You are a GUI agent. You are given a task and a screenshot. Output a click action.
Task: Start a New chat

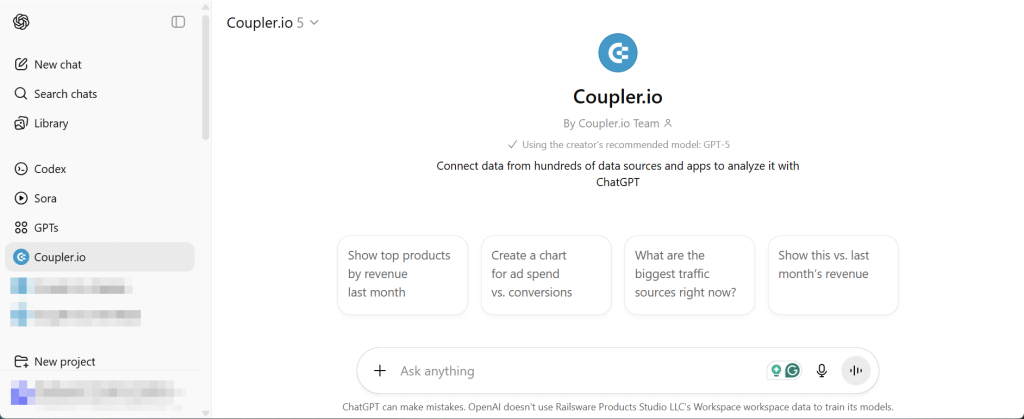(x=57, y=64)
